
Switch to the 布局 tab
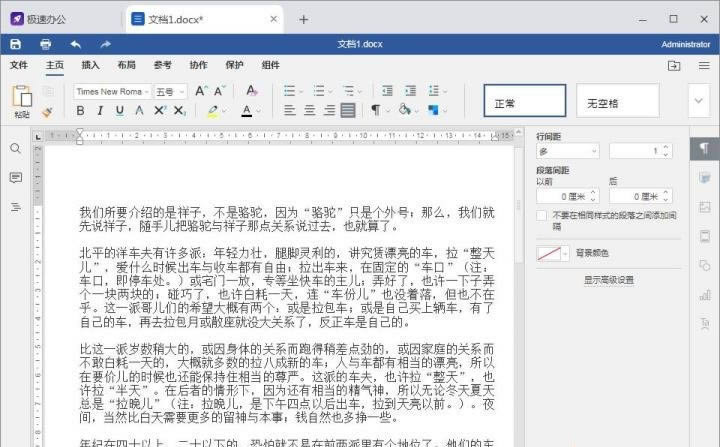[x=126, y=65]
